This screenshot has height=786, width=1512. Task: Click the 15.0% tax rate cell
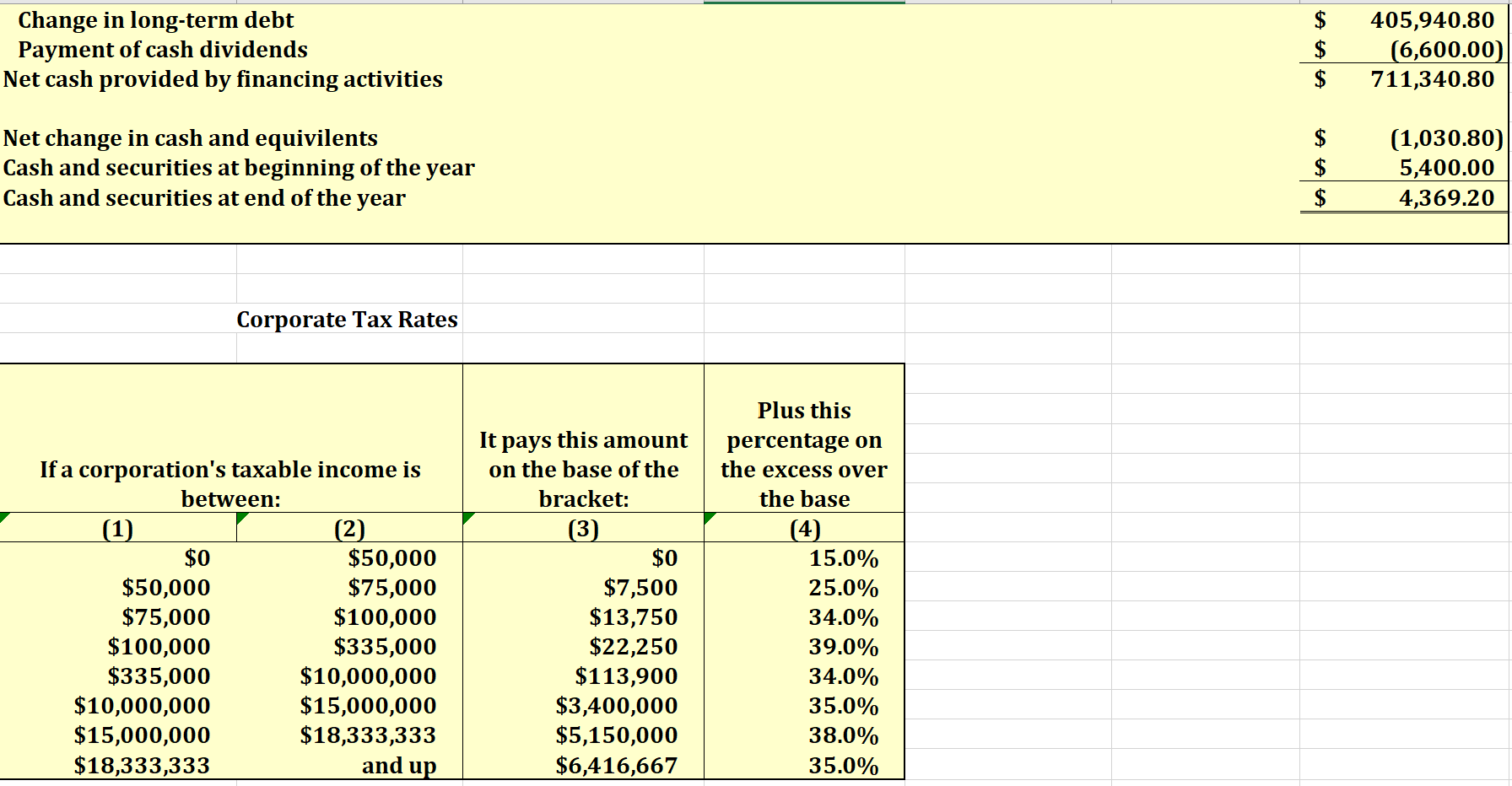844,558
